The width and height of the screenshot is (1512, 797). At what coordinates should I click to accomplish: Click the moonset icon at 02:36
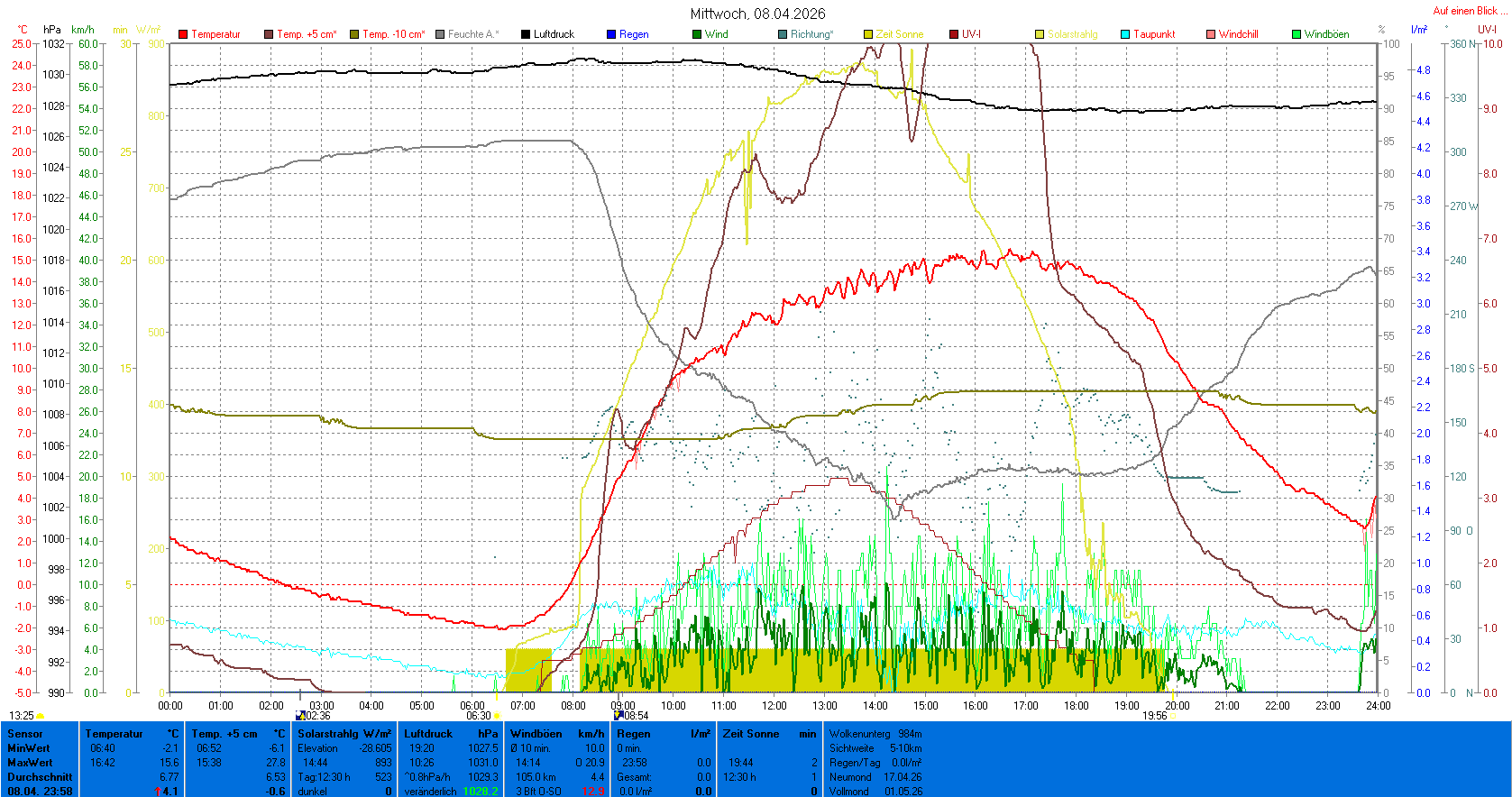(x=300, y=716)
